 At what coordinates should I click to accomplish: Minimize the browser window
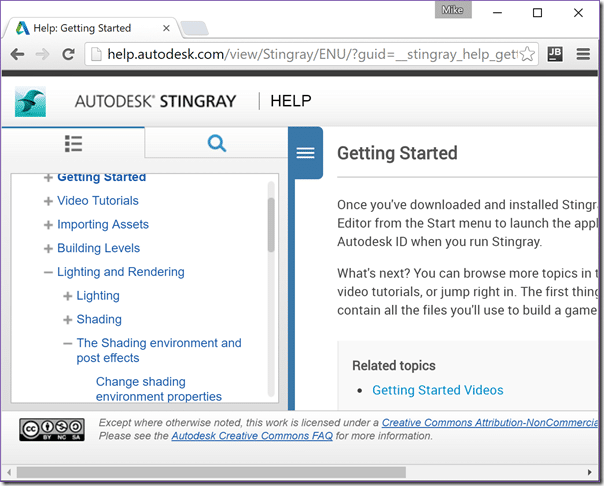[x=498, y=13]
